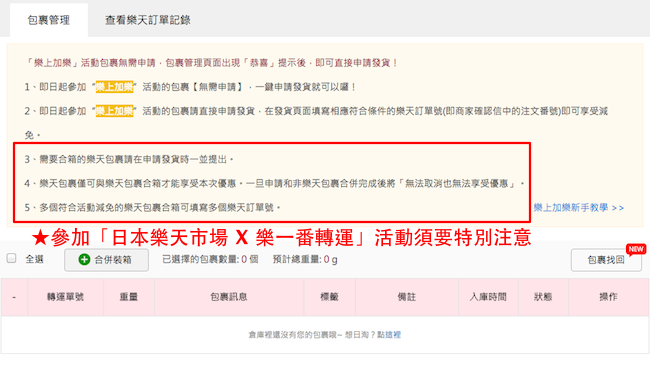The image size is (650, 376).
Task: Click the 操作 column header
Action: click(608, 297)
